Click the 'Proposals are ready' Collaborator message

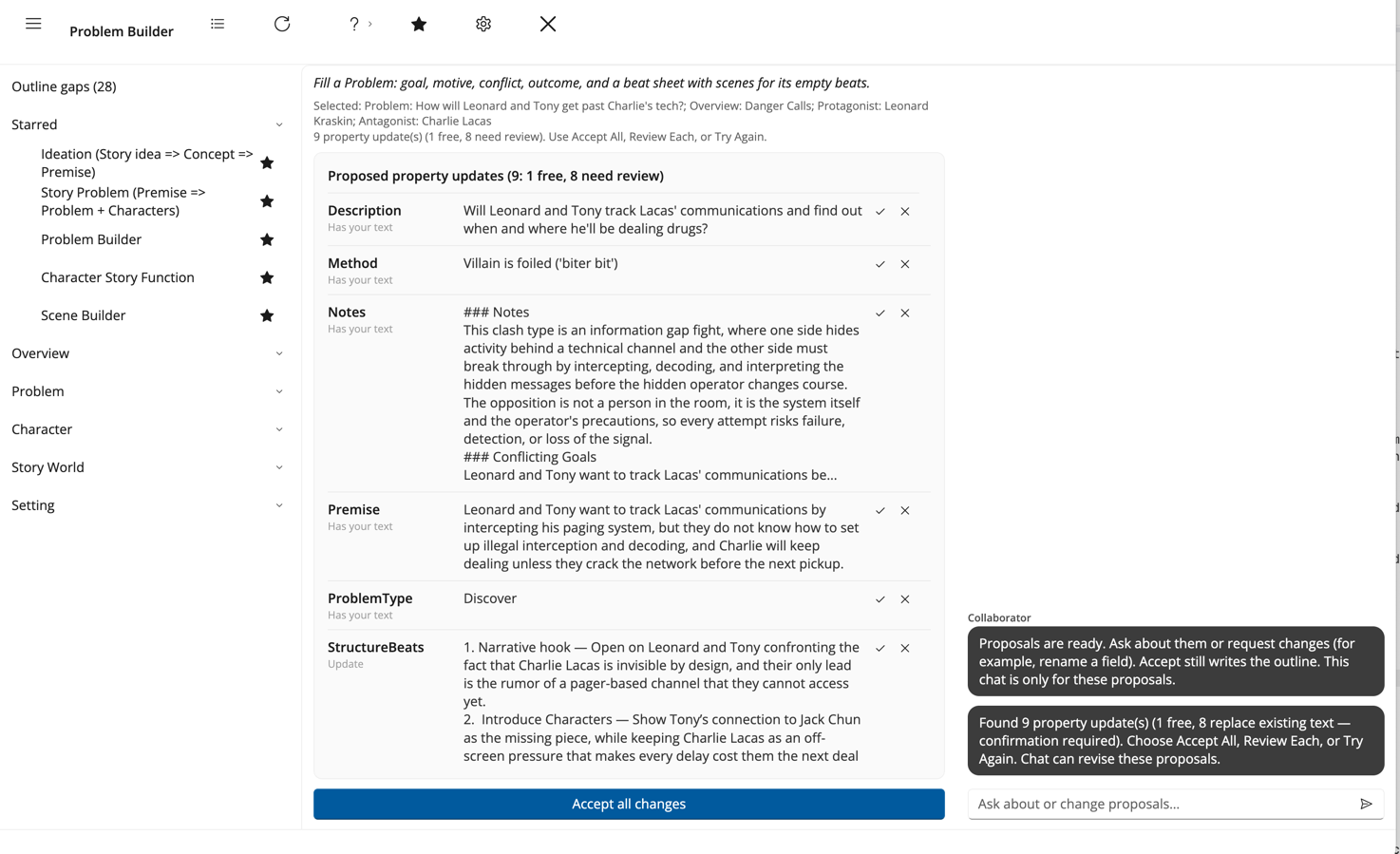[x=1176, y=661]
